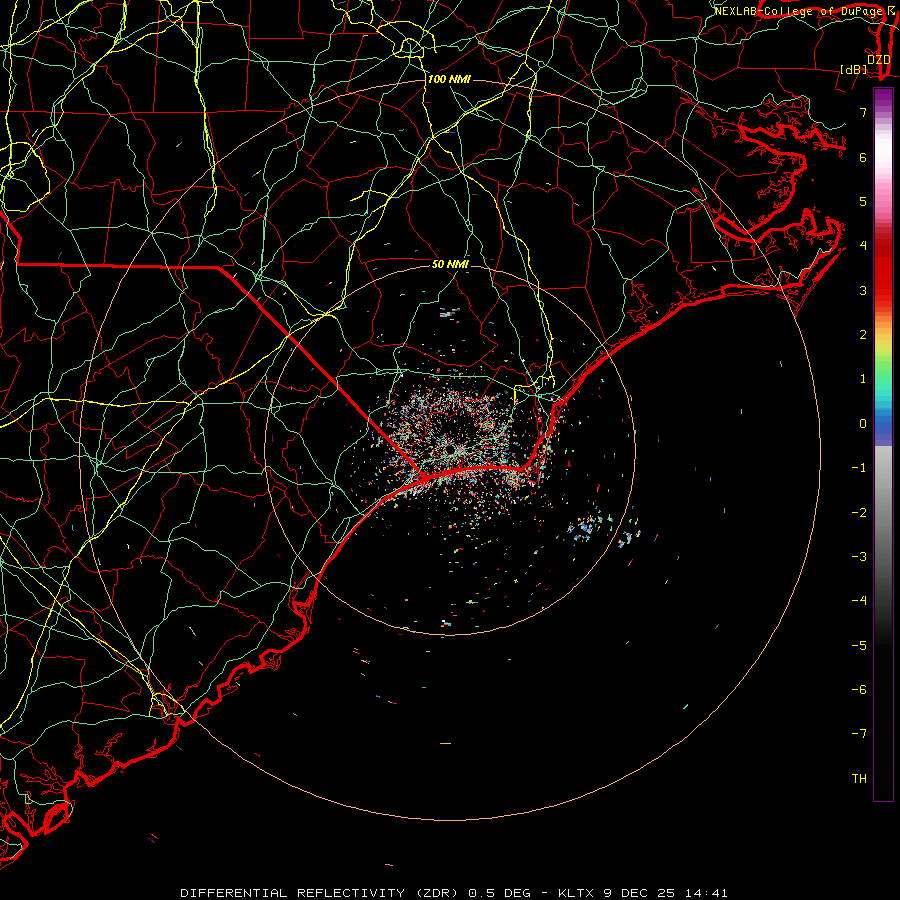
Task: Click the "9 DEC 25" date in caption
Action: [639, 893]
